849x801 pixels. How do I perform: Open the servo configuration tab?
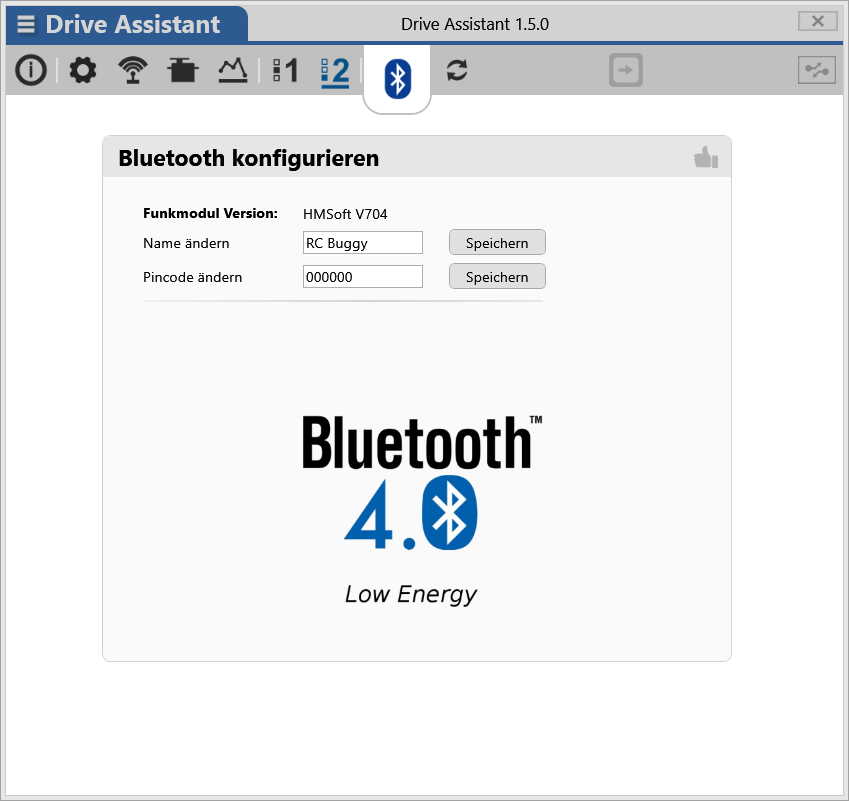182,70
